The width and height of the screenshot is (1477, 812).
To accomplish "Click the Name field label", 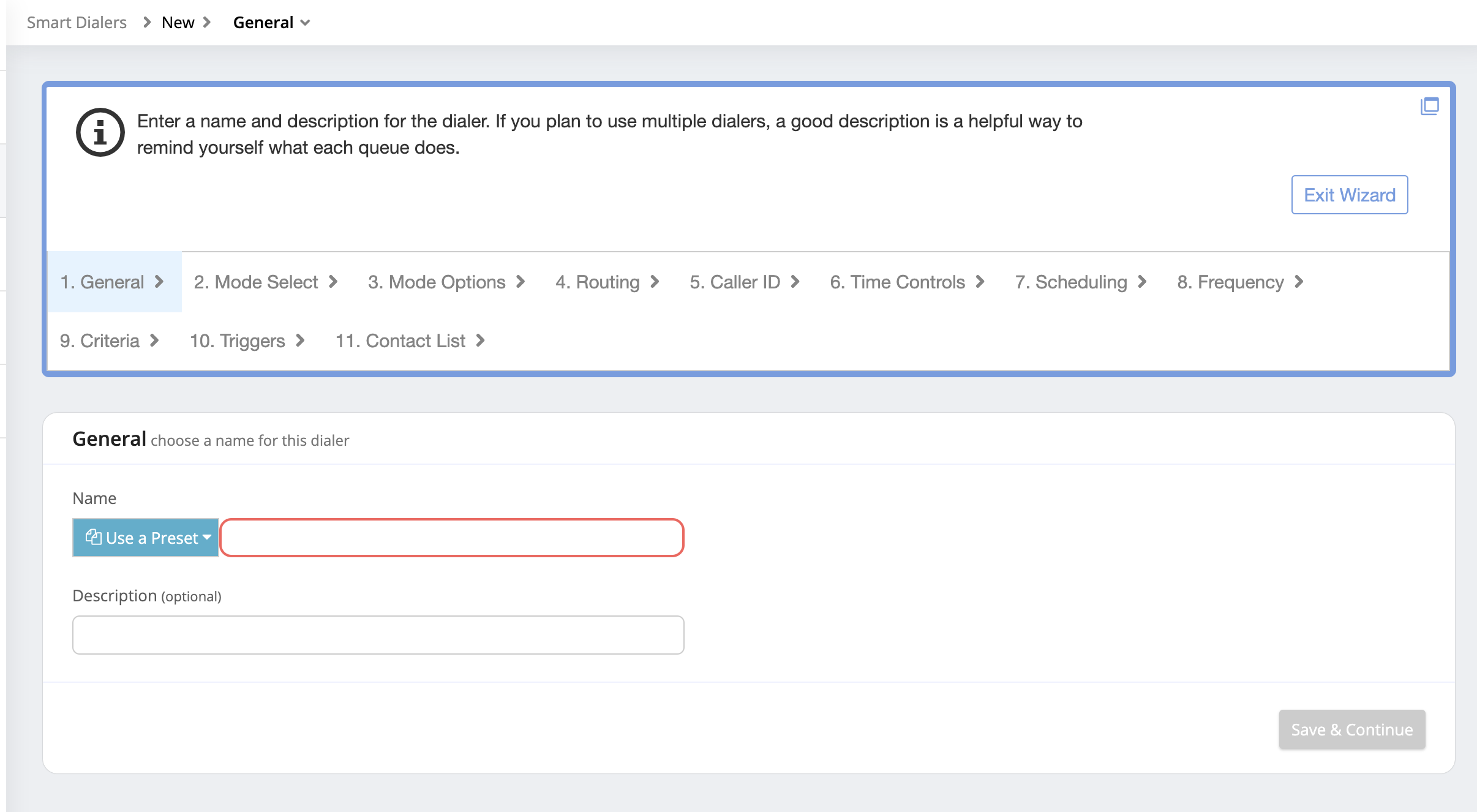I will (94, 498).
